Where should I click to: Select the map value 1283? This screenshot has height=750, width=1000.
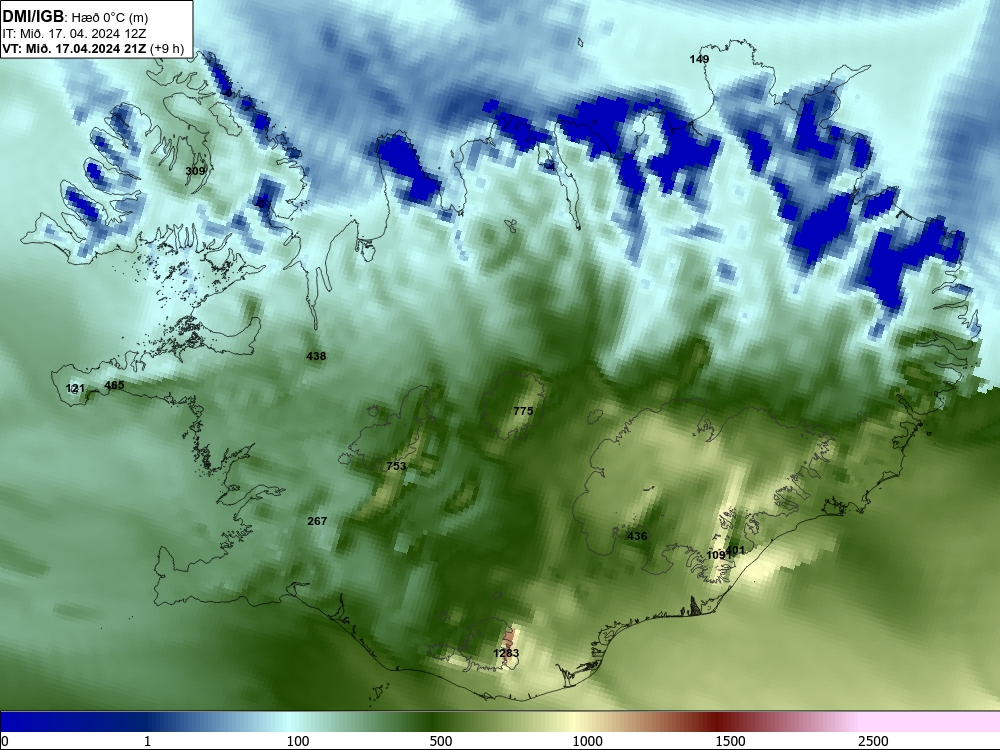[506, 653]
